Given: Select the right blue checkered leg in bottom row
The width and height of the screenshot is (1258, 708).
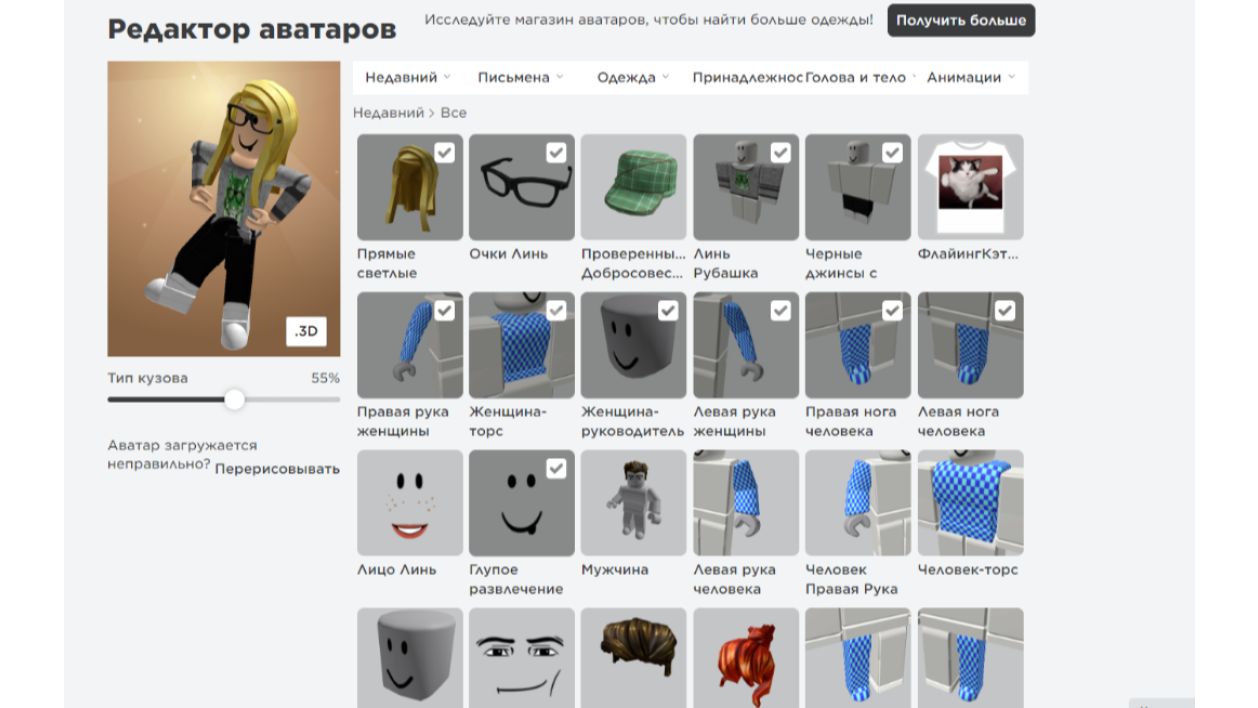Looking at the screenshot, I should 971,658.
